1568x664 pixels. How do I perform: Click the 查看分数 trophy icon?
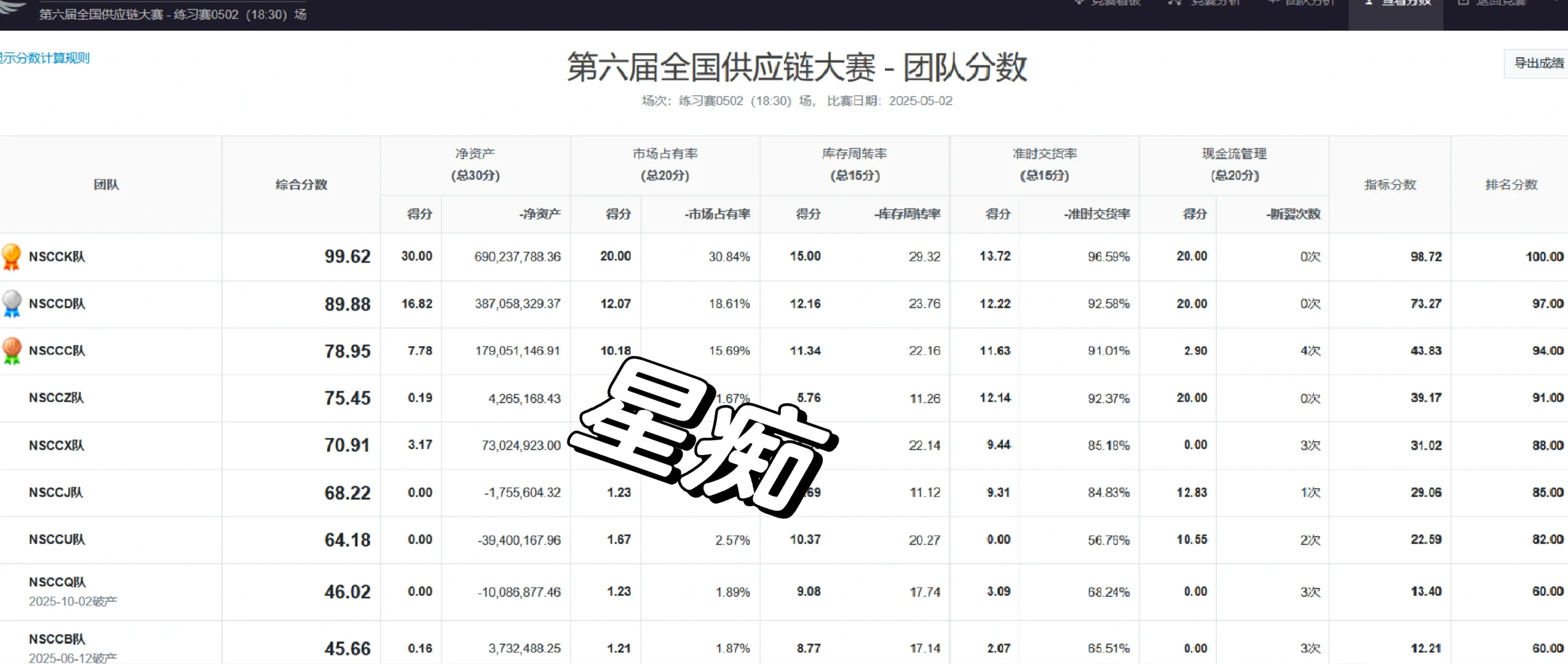1368,3
